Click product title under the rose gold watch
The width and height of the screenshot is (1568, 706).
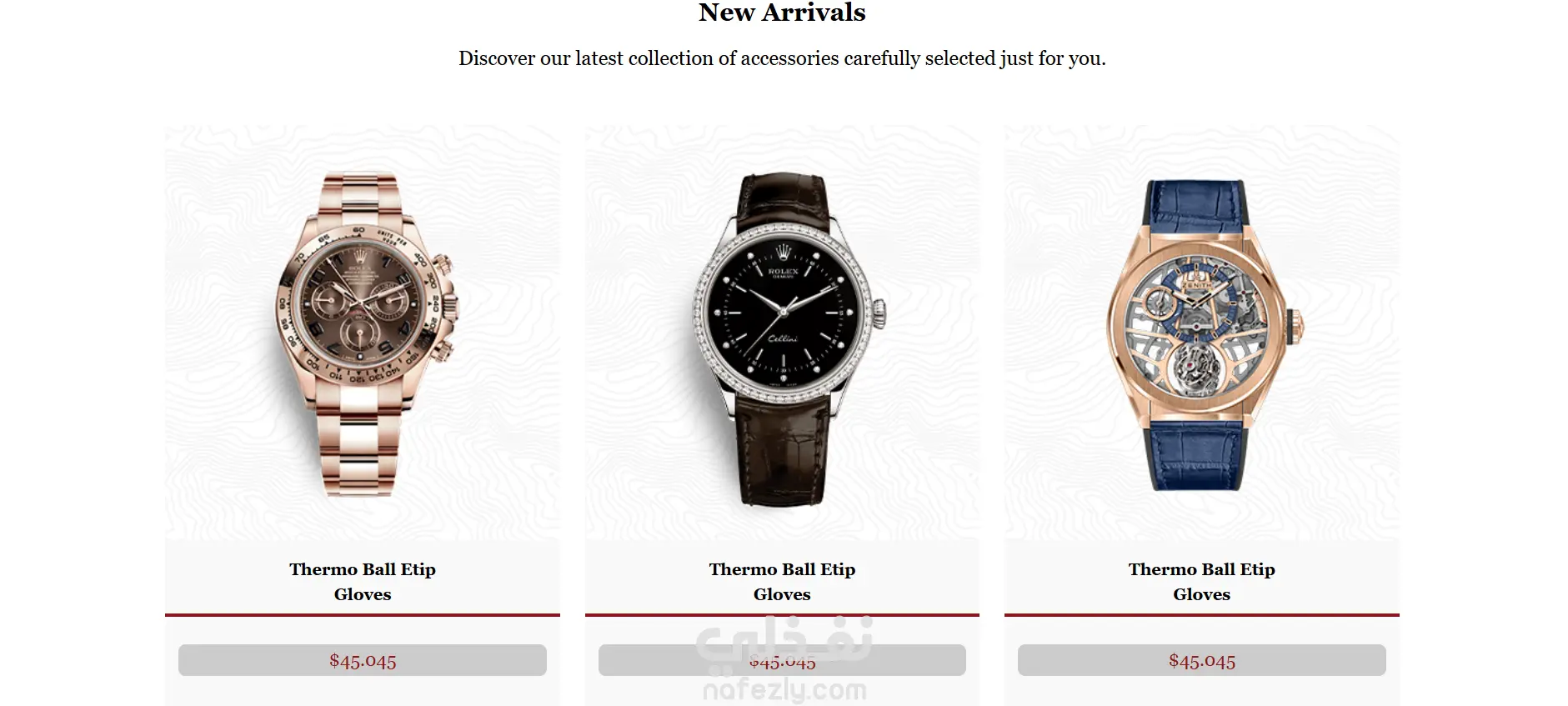pyautogui.click(x=363, y=582)
